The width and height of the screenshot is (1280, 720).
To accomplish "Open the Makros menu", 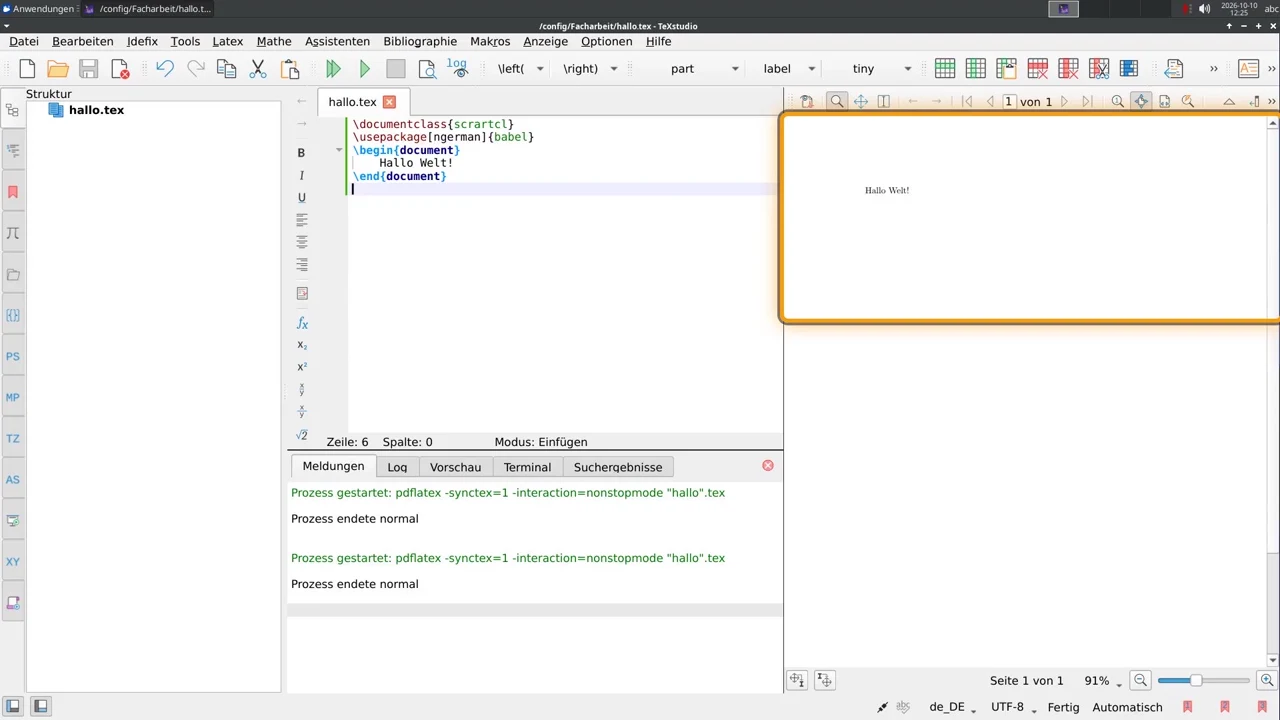I will (x=490, y=41).
